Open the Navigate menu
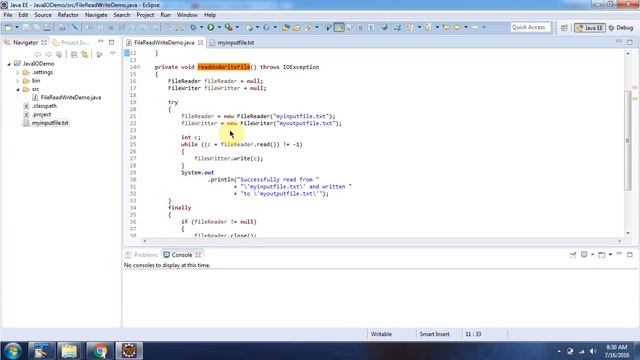Image resolution: width=640 pixels, height=360 pixels. (96, 15)
